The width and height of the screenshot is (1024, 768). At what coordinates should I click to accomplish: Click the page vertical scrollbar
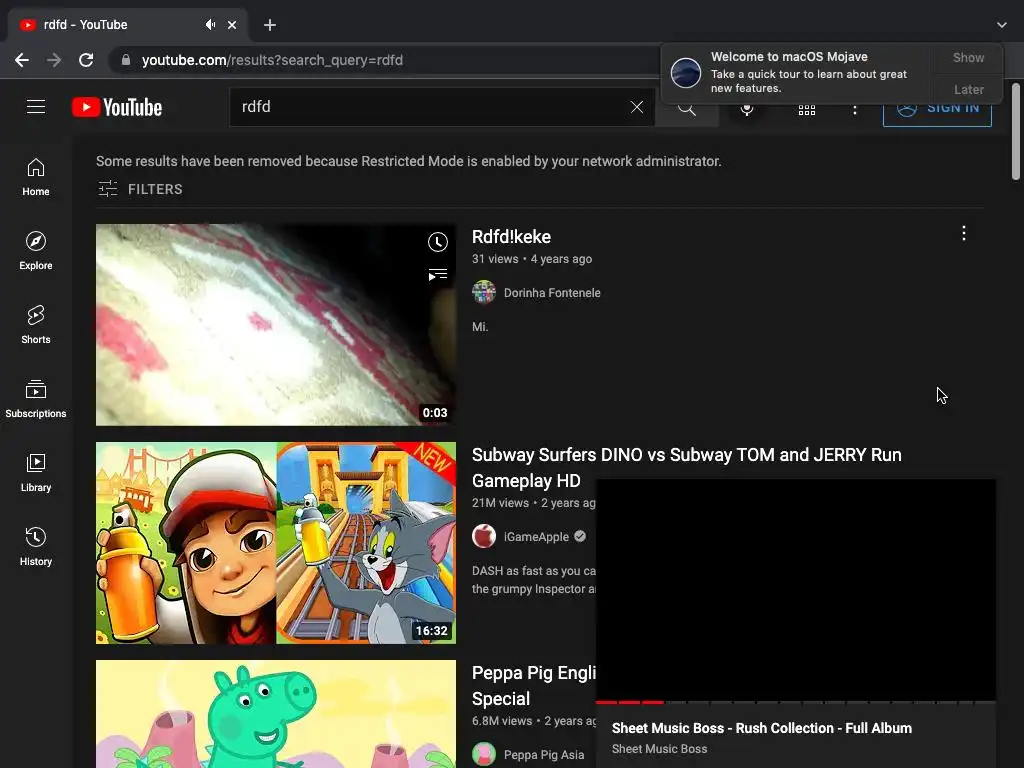1016,131
